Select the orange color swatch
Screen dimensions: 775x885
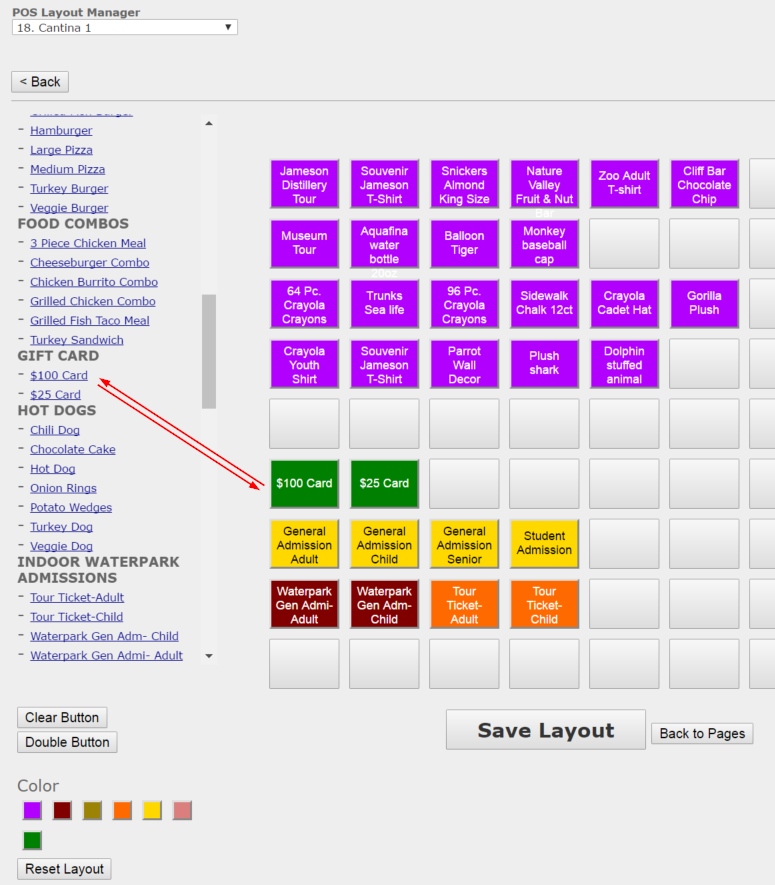122,810
